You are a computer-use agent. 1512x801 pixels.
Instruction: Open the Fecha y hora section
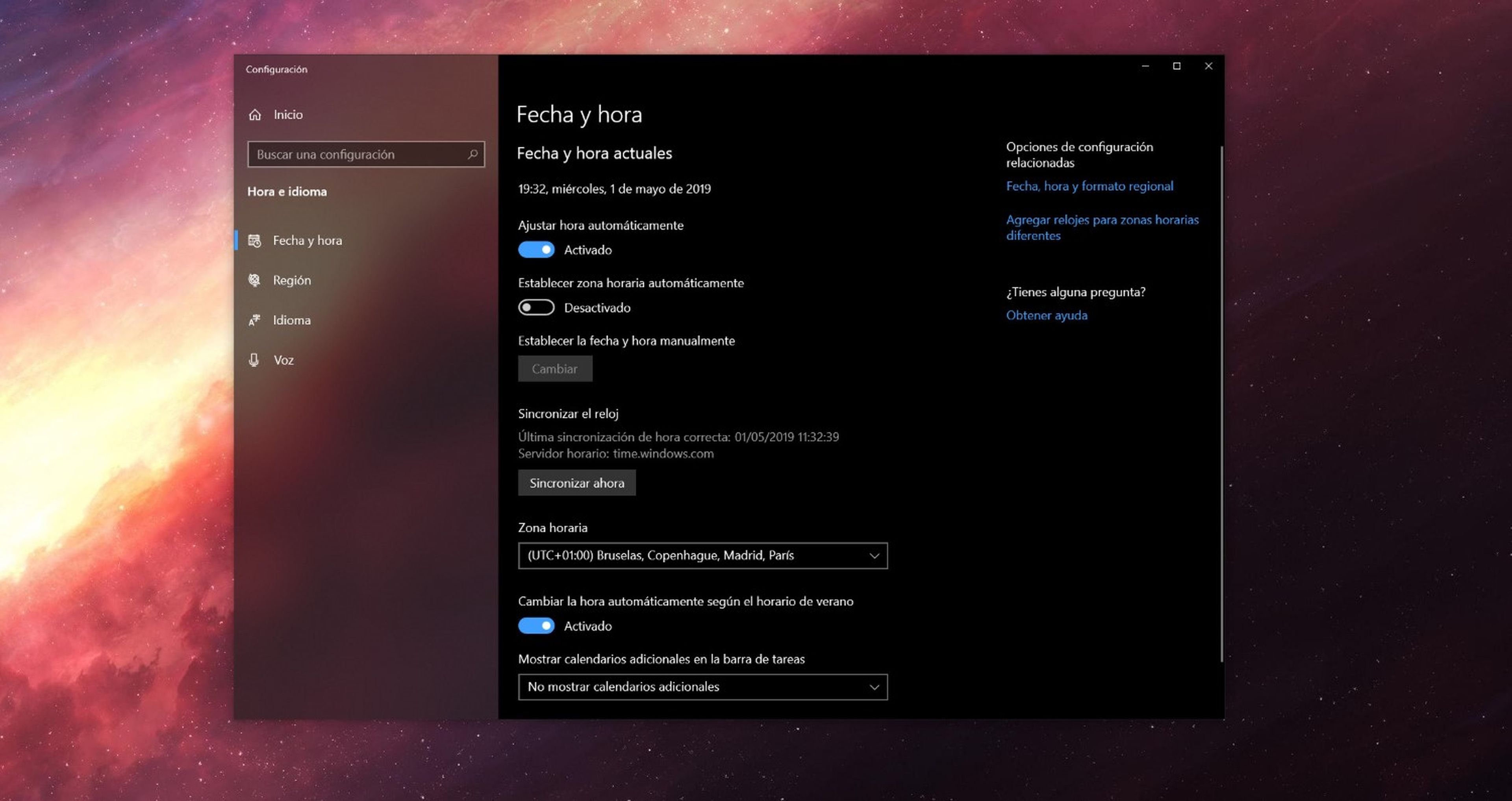[x=366, y=240]
